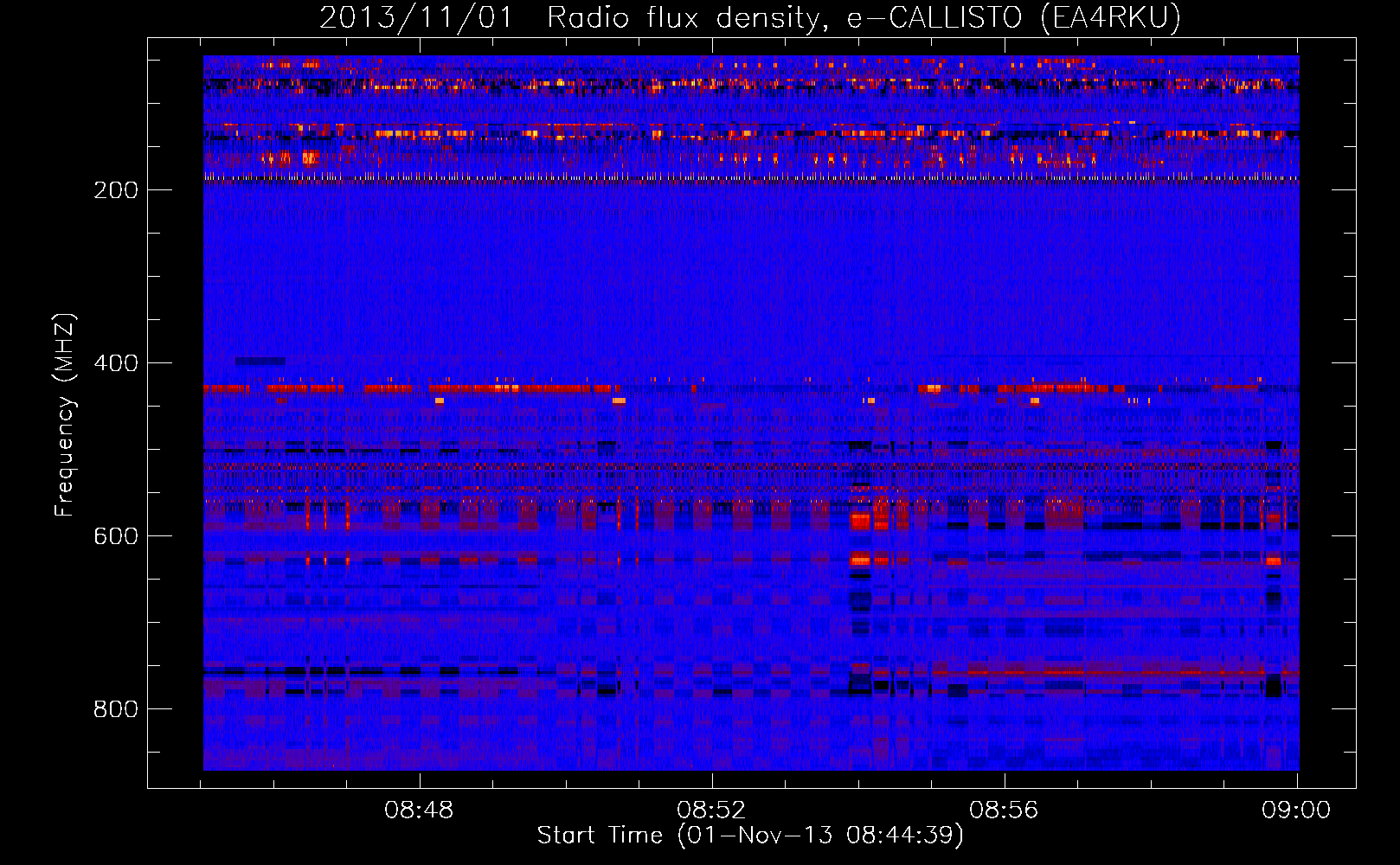Image resolution: width=1400 pixels, height=865 pixels.
Task: Click the 08:56 time tick label
Action: click(x=1004, y=811)
